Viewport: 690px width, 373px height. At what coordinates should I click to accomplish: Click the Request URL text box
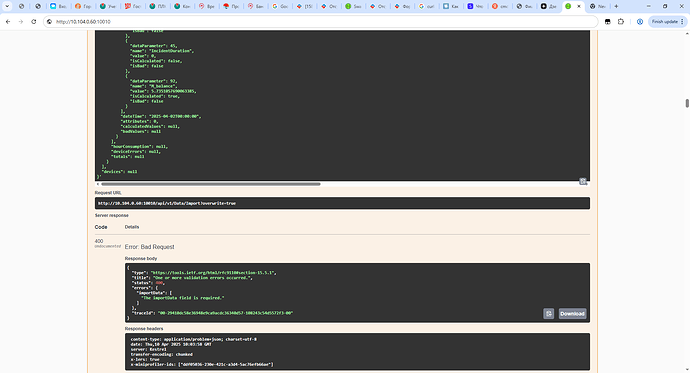pyautogui.click(x=342, y=203)
